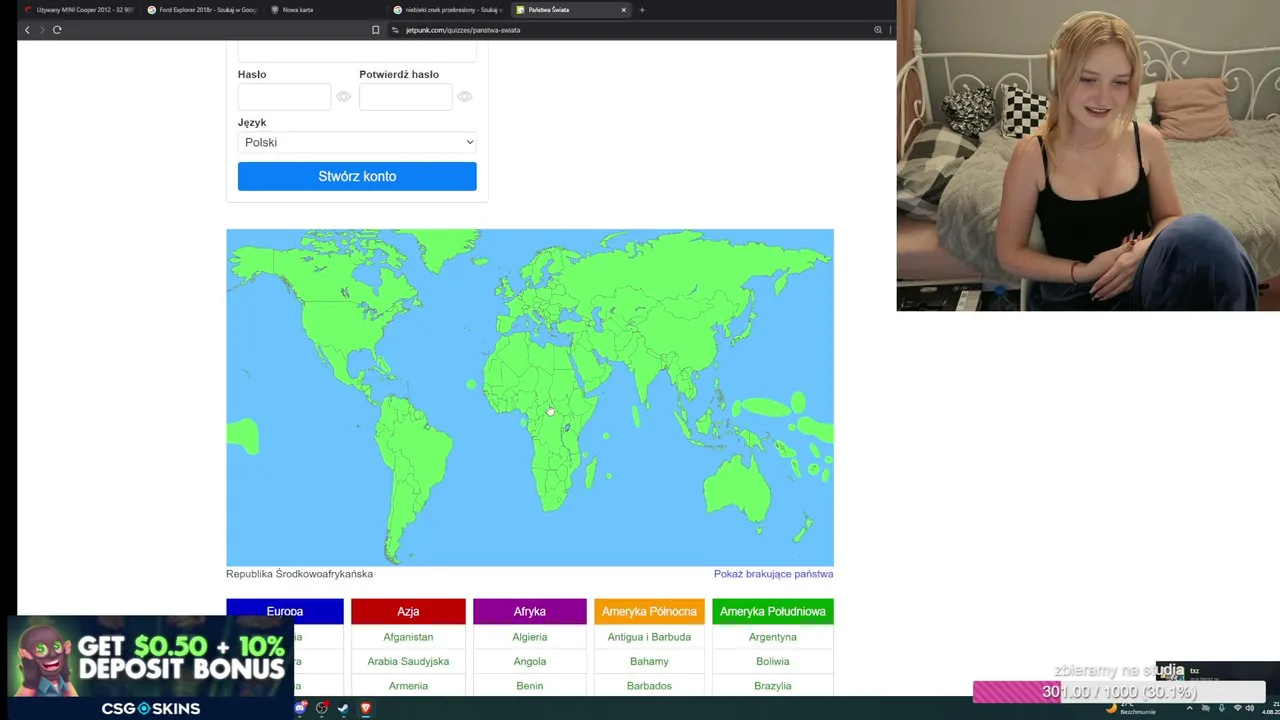Click Barbados in Ameryka Północna list

click(x=649, y=686)
